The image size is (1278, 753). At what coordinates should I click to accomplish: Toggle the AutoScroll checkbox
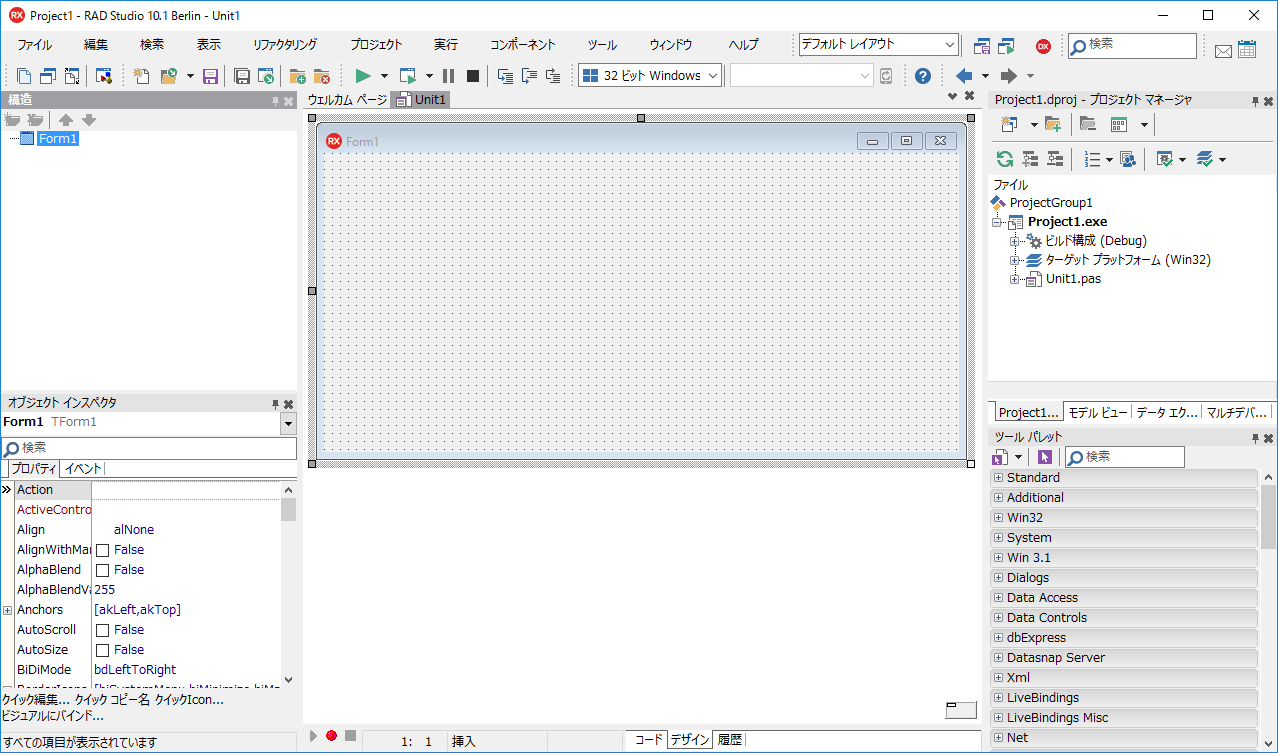(102, 630)
